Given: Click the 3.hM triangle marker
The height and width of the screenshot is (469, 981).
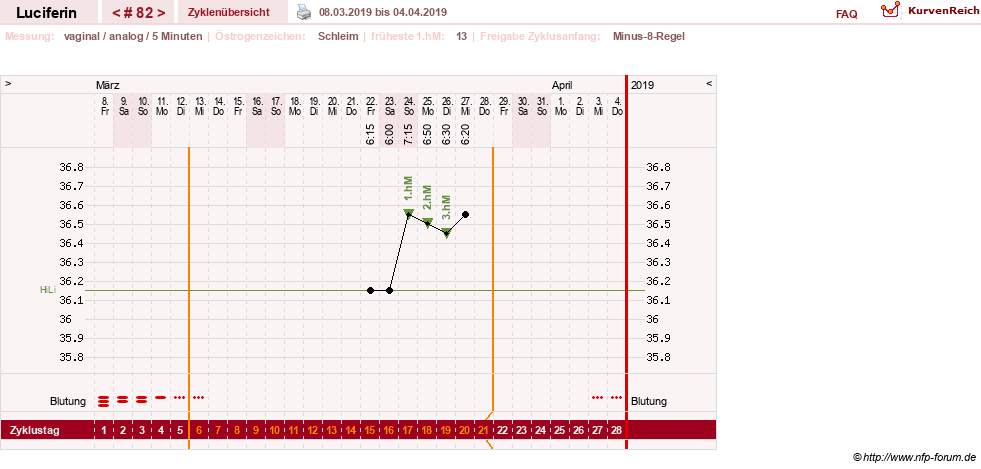Looking at the screenshot, I should coord(447,233).
